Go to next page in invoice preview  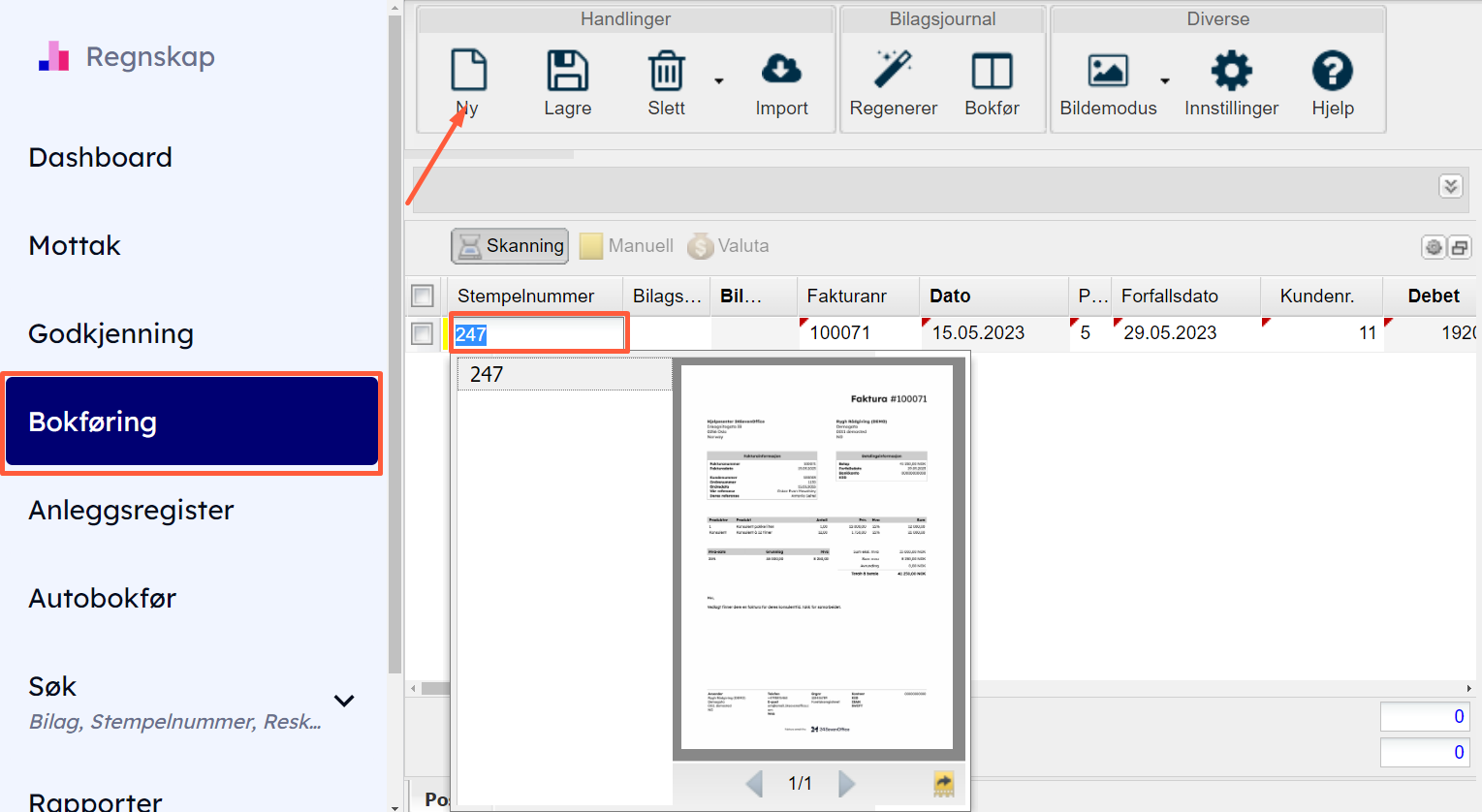(x=846, y=783)
